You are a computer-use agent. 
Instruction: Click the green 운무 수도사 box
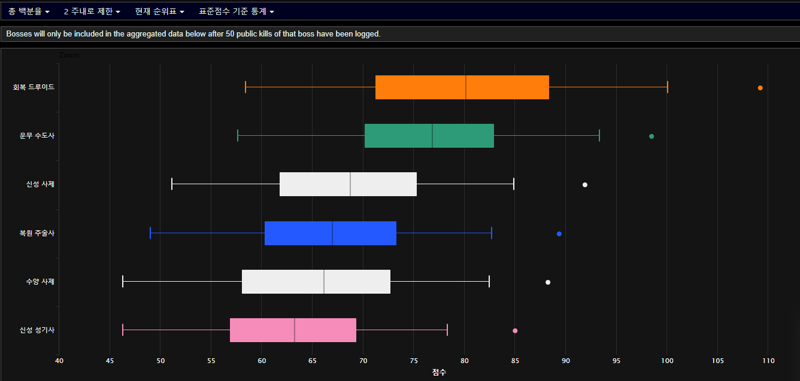pyautogui.click(x=430, y=136)
